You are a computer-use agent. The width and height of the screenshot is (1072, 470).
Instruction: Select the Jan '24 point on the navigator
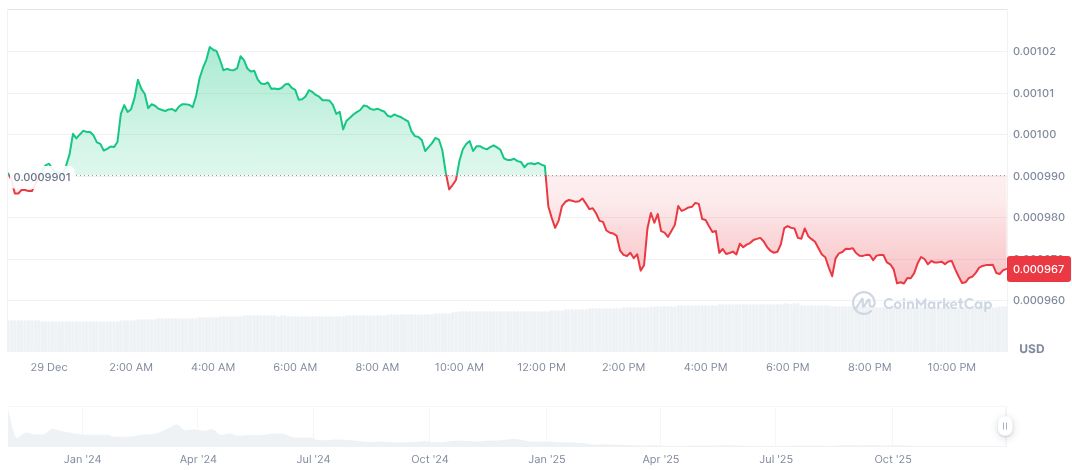[x=83, y=459]
